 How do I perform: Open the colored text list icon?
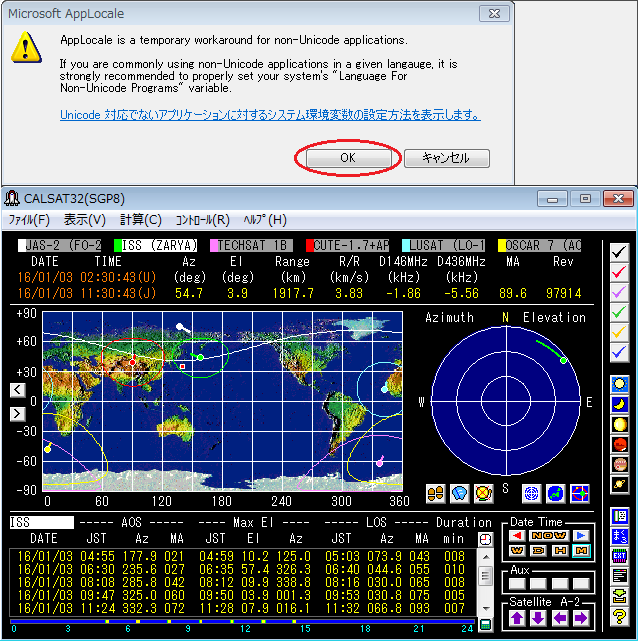point(620,576)
